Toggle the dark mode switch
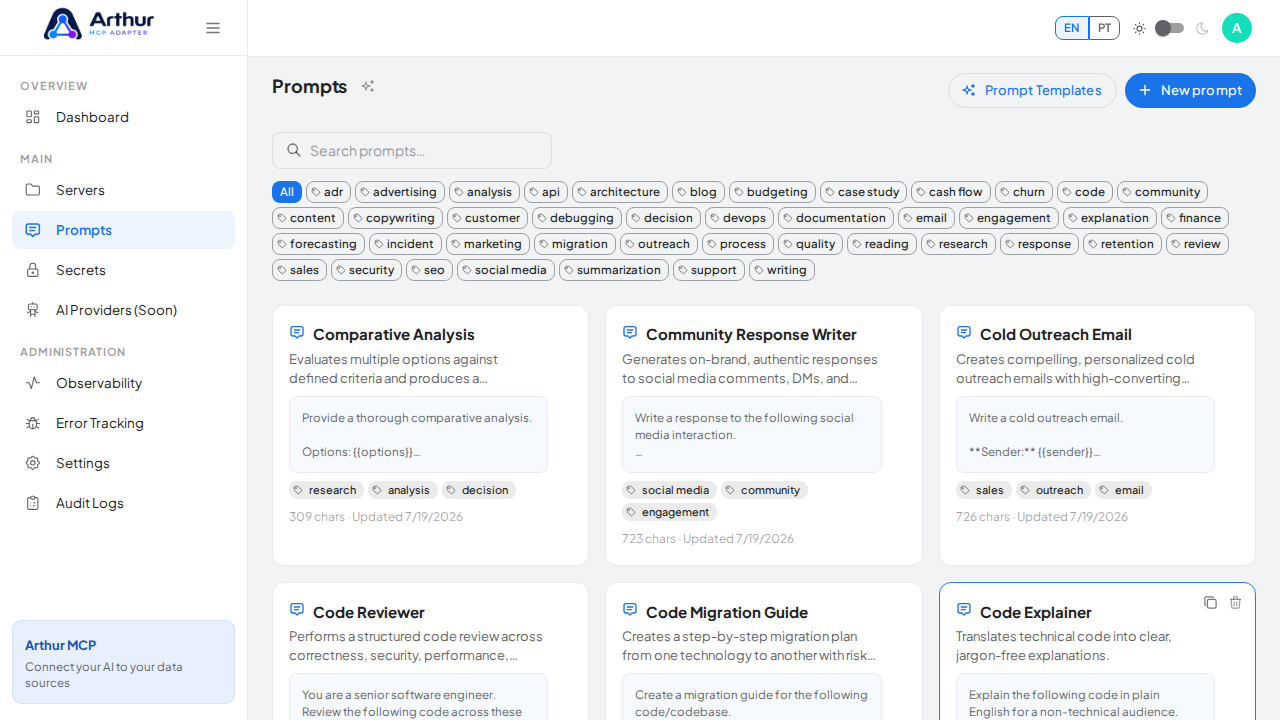Viewport: 1280px width, 720px height. 1169,28
